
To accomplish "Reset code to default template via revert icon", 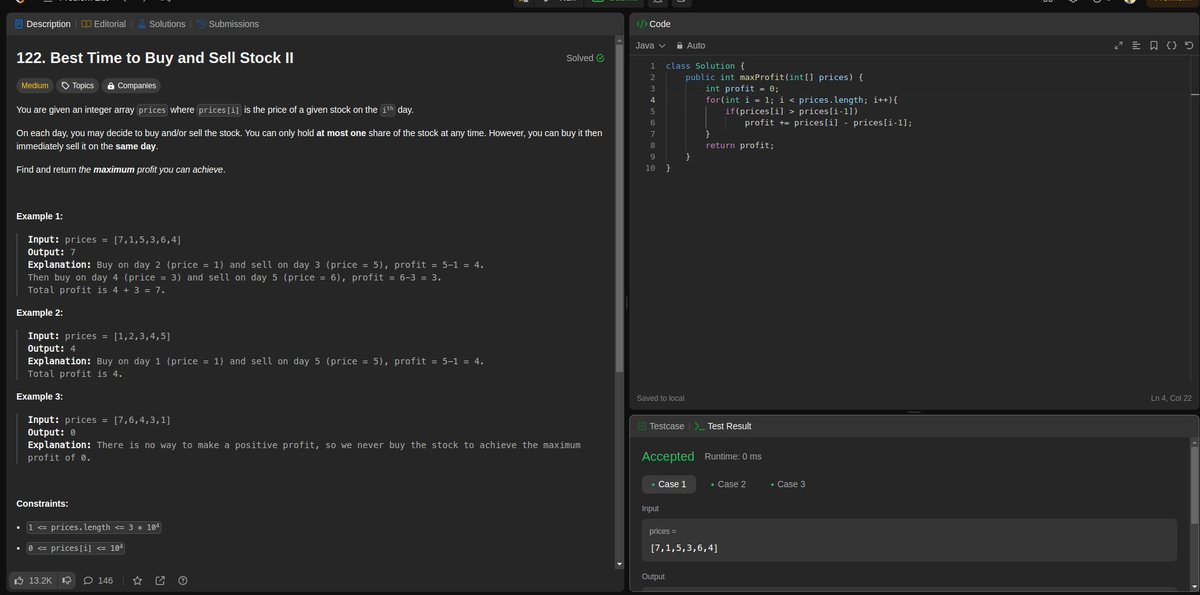I will pyautogui.click(x=1188, y=45).
